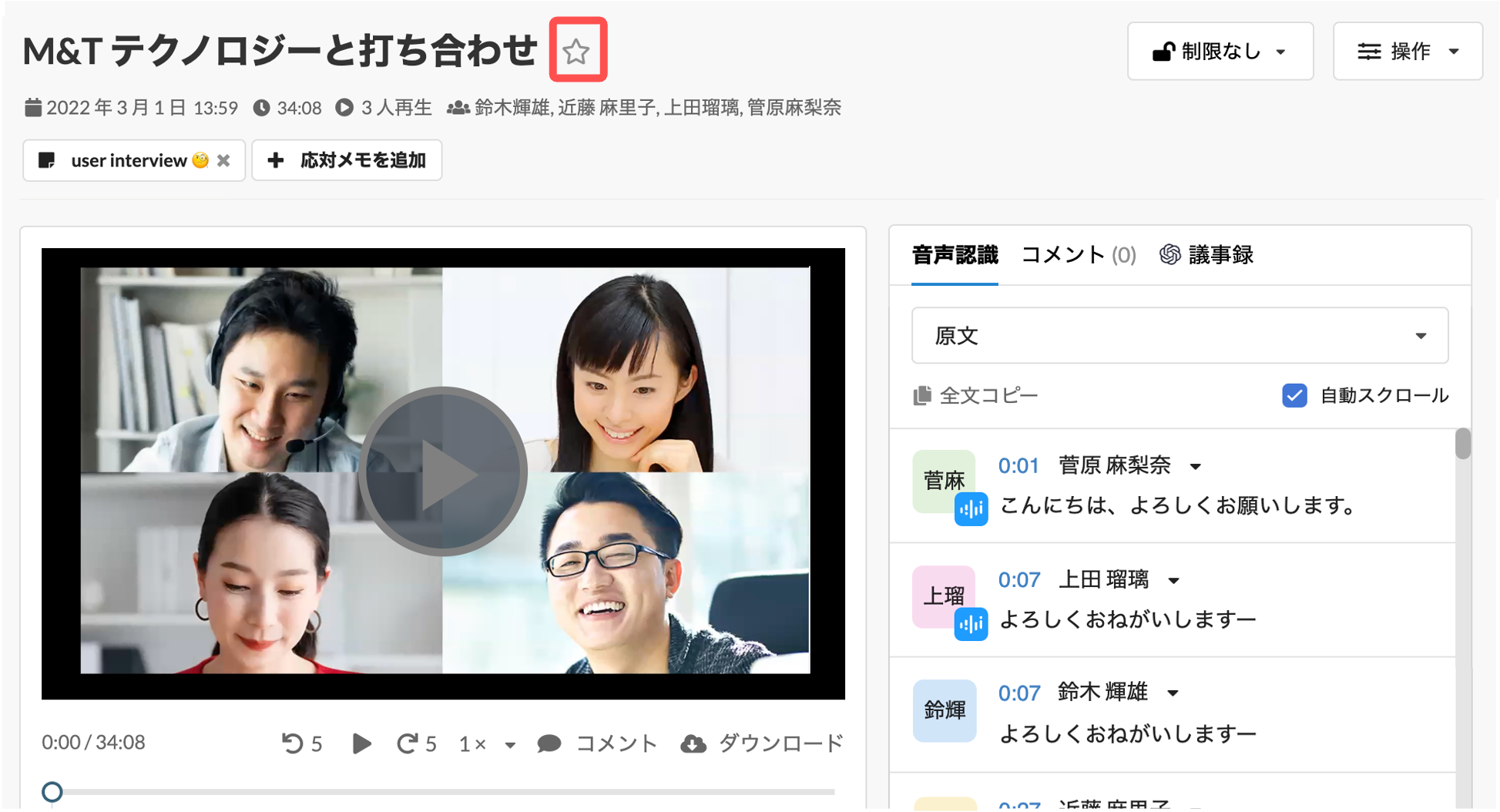The width and height of the screenshot is (1500, 812).
Task: Click 全文コピー copy icon
Action: (x=922, y=396)
